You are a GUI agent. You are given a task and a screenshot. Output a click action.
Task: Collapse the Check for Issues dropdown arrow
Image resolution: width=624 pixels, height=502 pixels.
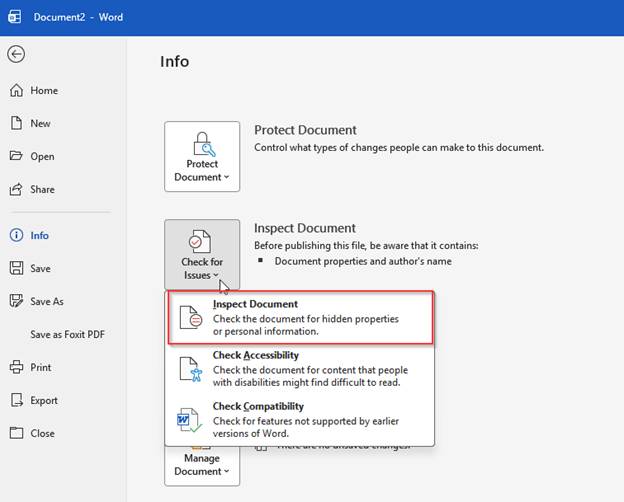tap(216, 275)
